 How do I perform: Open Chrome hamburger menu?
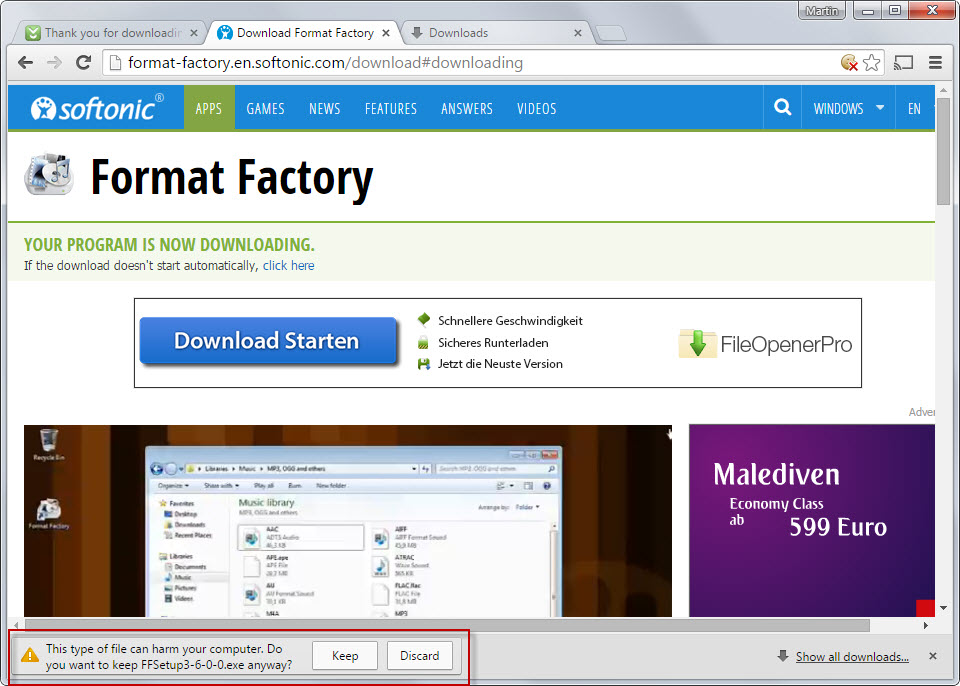(x=935, y=62)
